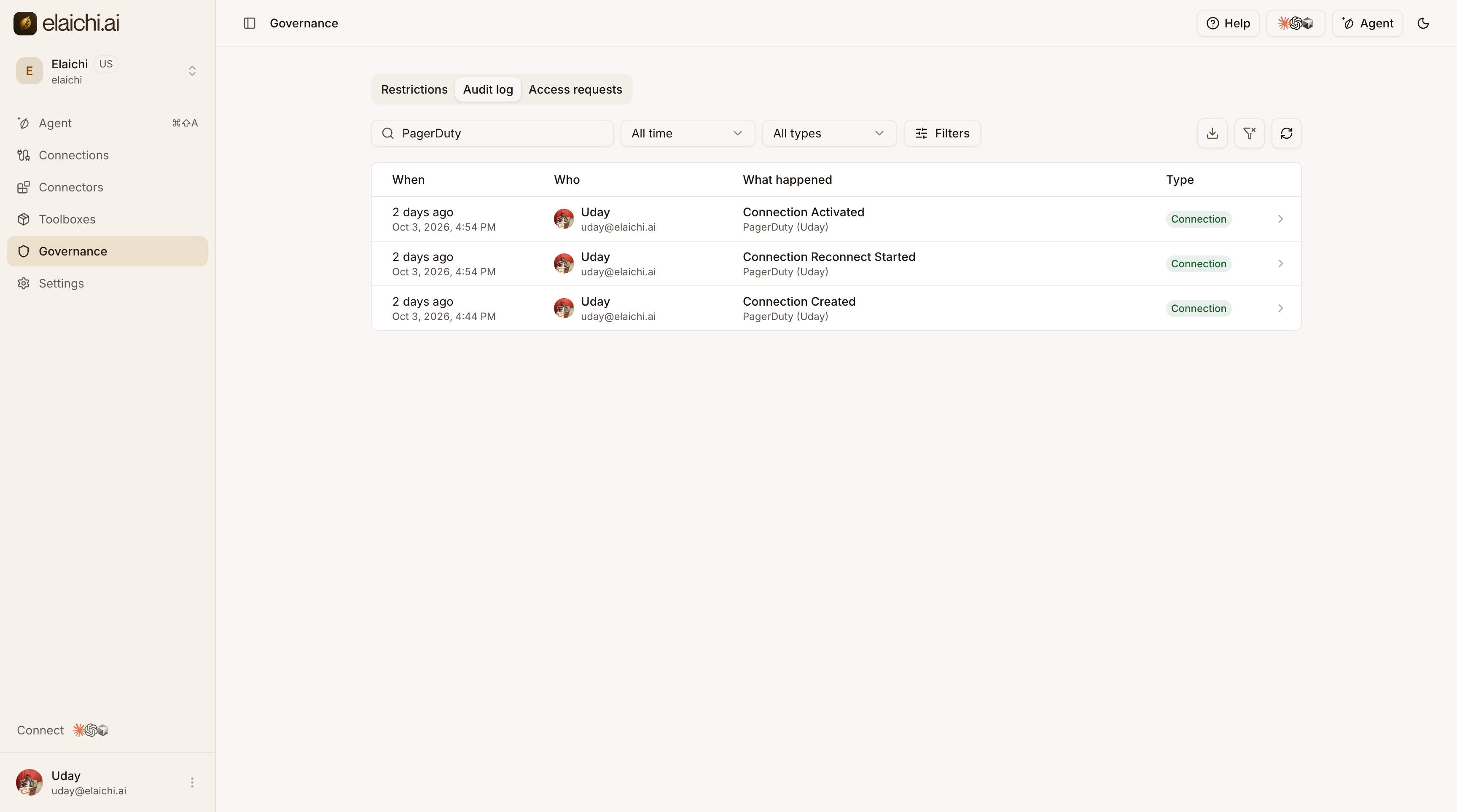1457x812 pixels.
Task: Switch to the Restrictions tab
Action: pos(414,89)
